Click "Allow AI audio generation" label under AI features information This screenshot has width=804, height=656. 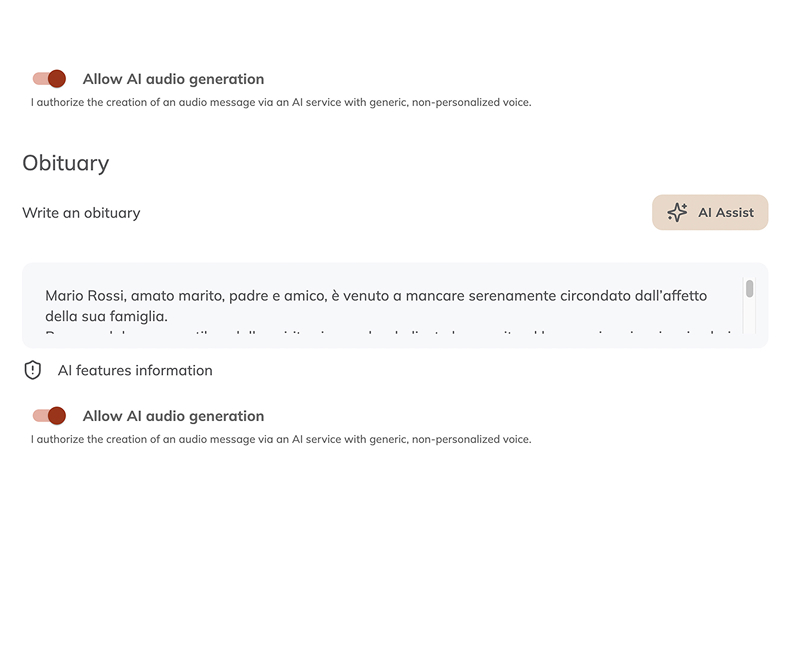[x=173, y=416]
